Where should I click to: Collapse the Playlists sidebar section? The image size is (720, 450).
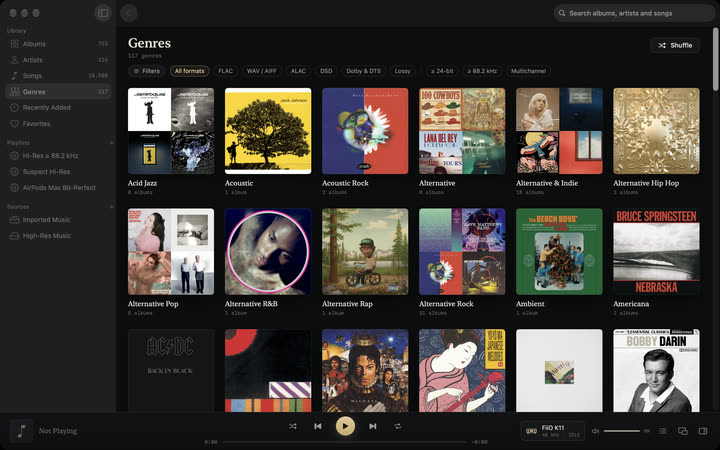click(111, 143)
